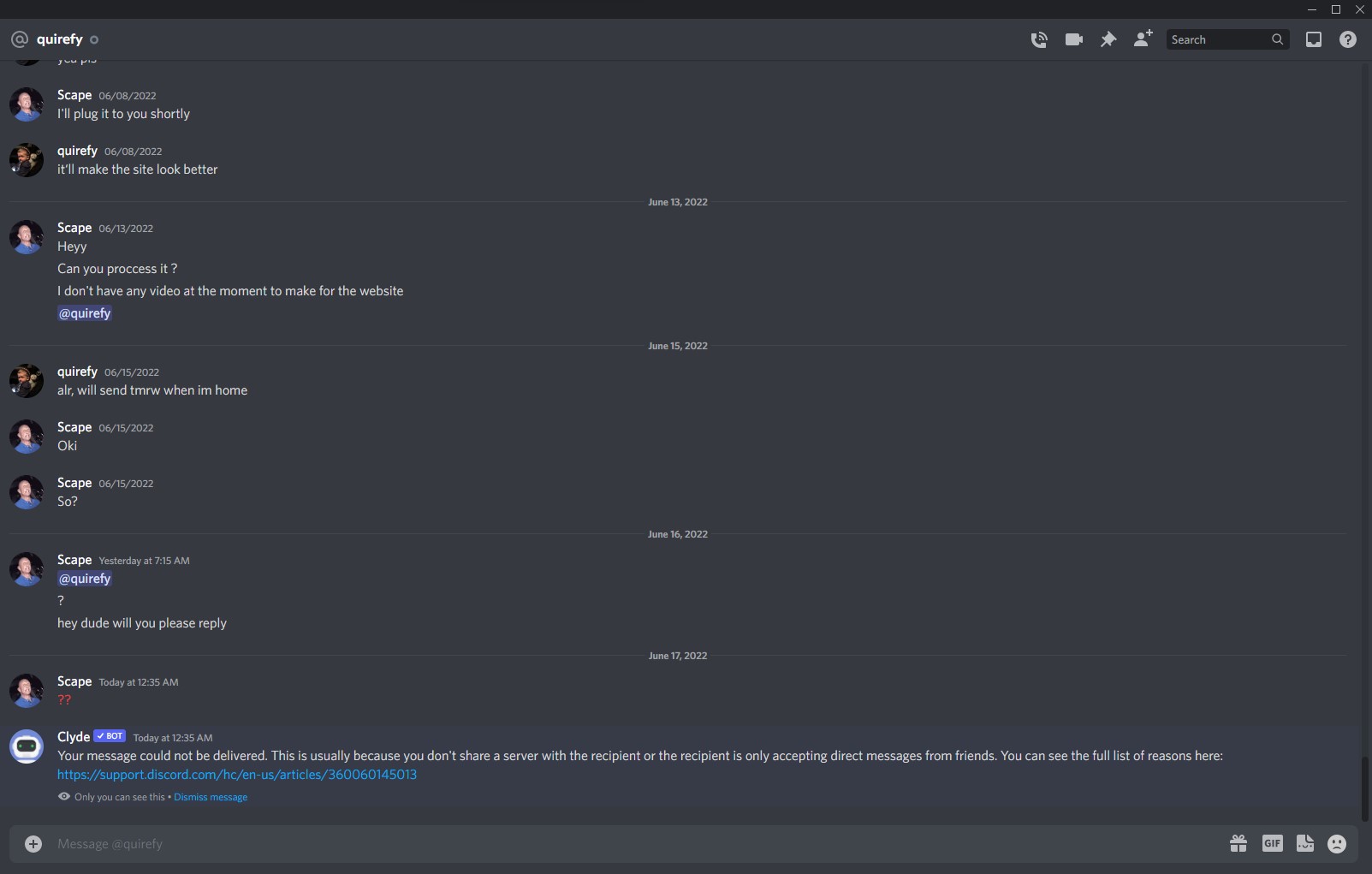
Task: Click the 'Can you proccess it ?' message
Action: coord(117,269)
